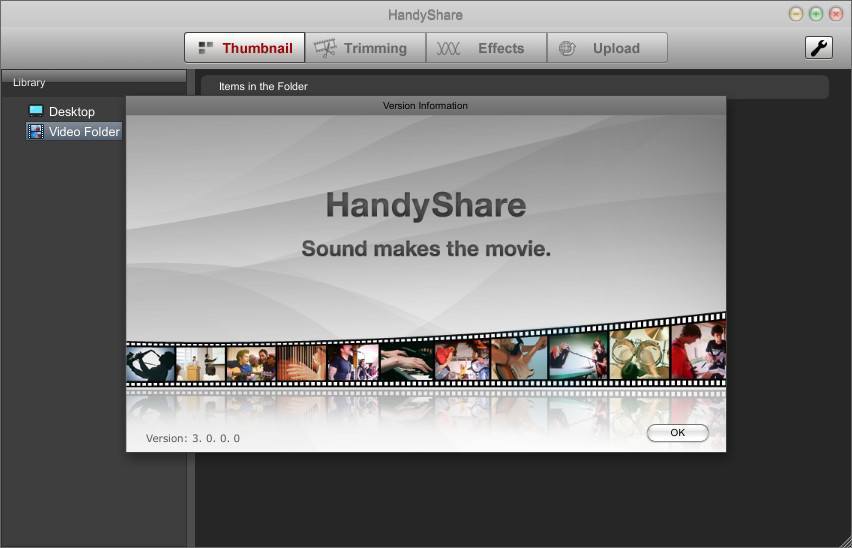Dismiss version dialog with OK
This screenshot has height=548, width=852.
point(678,433)
